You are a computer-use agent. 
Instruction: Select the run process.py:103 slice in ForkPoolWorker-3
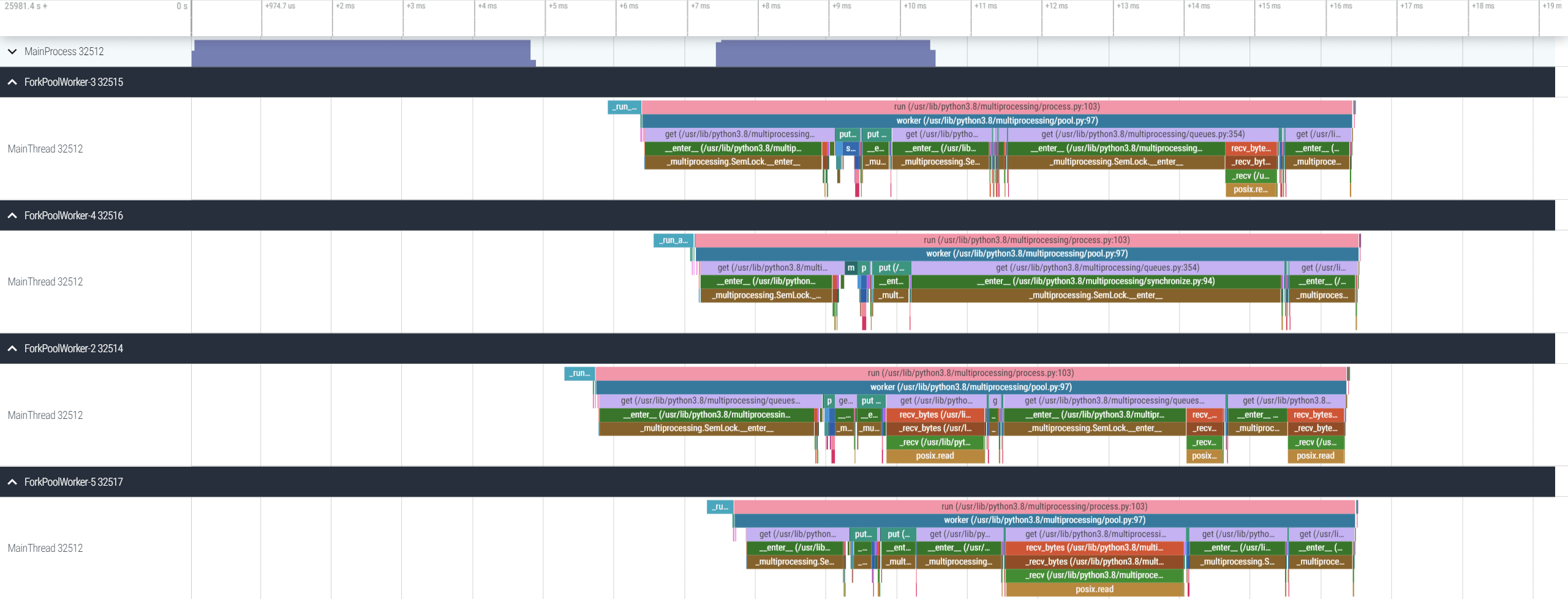tap(997, 107)
